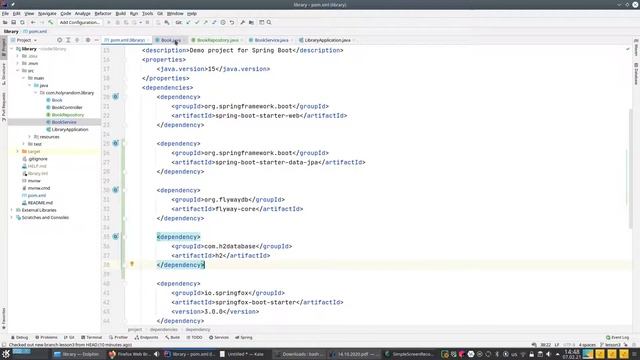The image size is (640, 360).
Task: Collapse the main folder node
Action: [x=24, y=78]
